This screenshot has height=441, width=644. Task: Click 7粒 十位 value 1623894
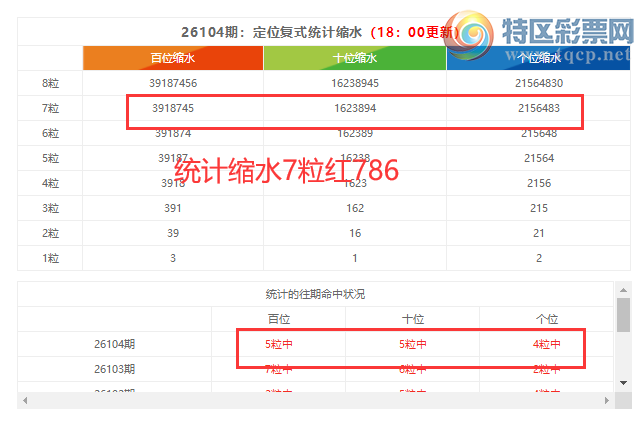354,108
